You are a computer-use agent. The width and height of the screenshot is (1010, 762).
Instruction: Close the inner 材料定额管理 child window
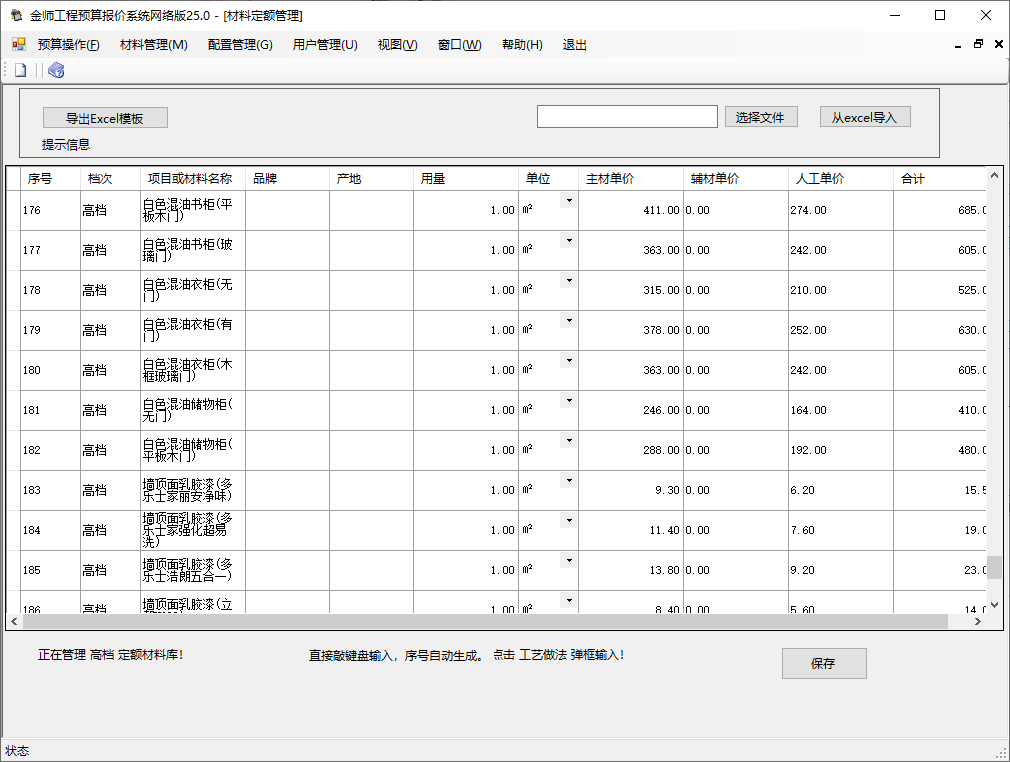(x=997, y=44)
